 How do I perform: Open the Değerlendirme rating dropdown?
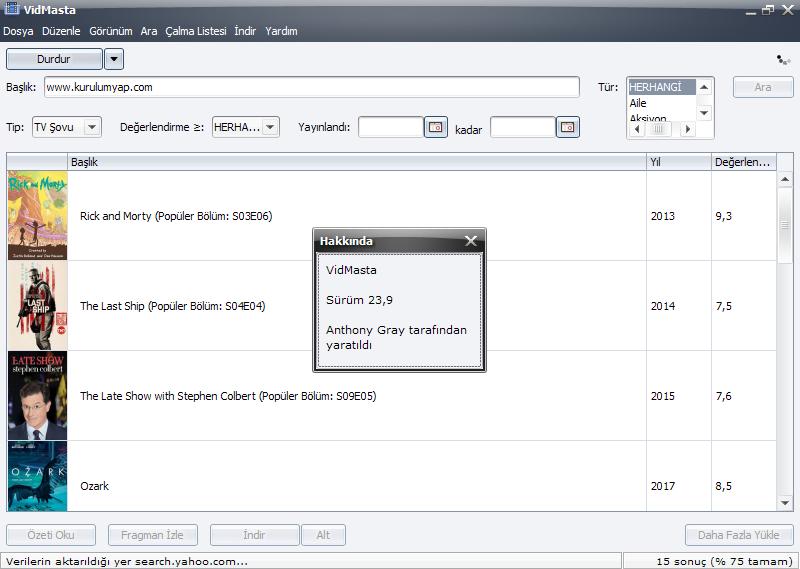pyautogui.click(x=245, y=127)
